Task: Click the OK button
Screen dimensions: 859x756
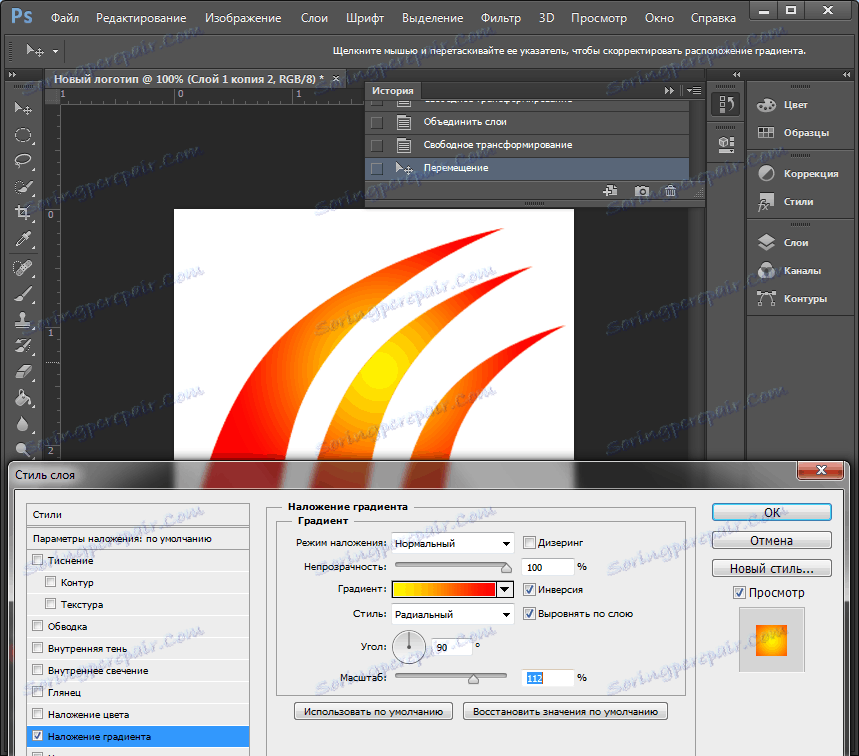Action: click(x=771, y=512)
